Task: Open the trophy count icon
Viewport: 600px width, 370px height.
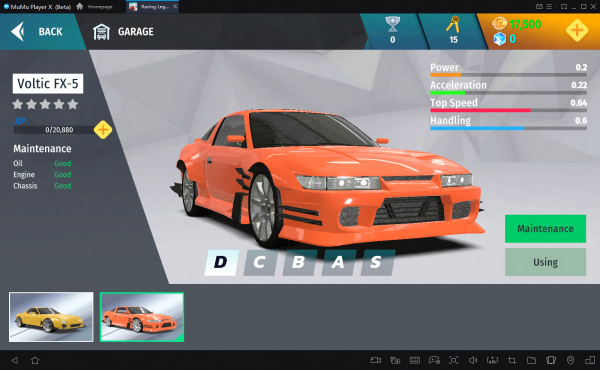Action: click(x=393, y=24)
